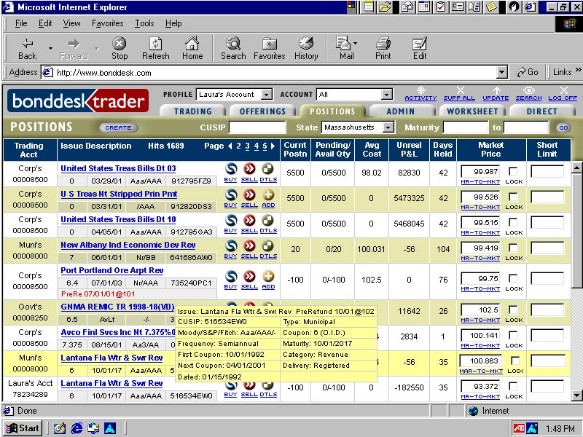Check the Lock box for market price 99.987

click(513, 171)
